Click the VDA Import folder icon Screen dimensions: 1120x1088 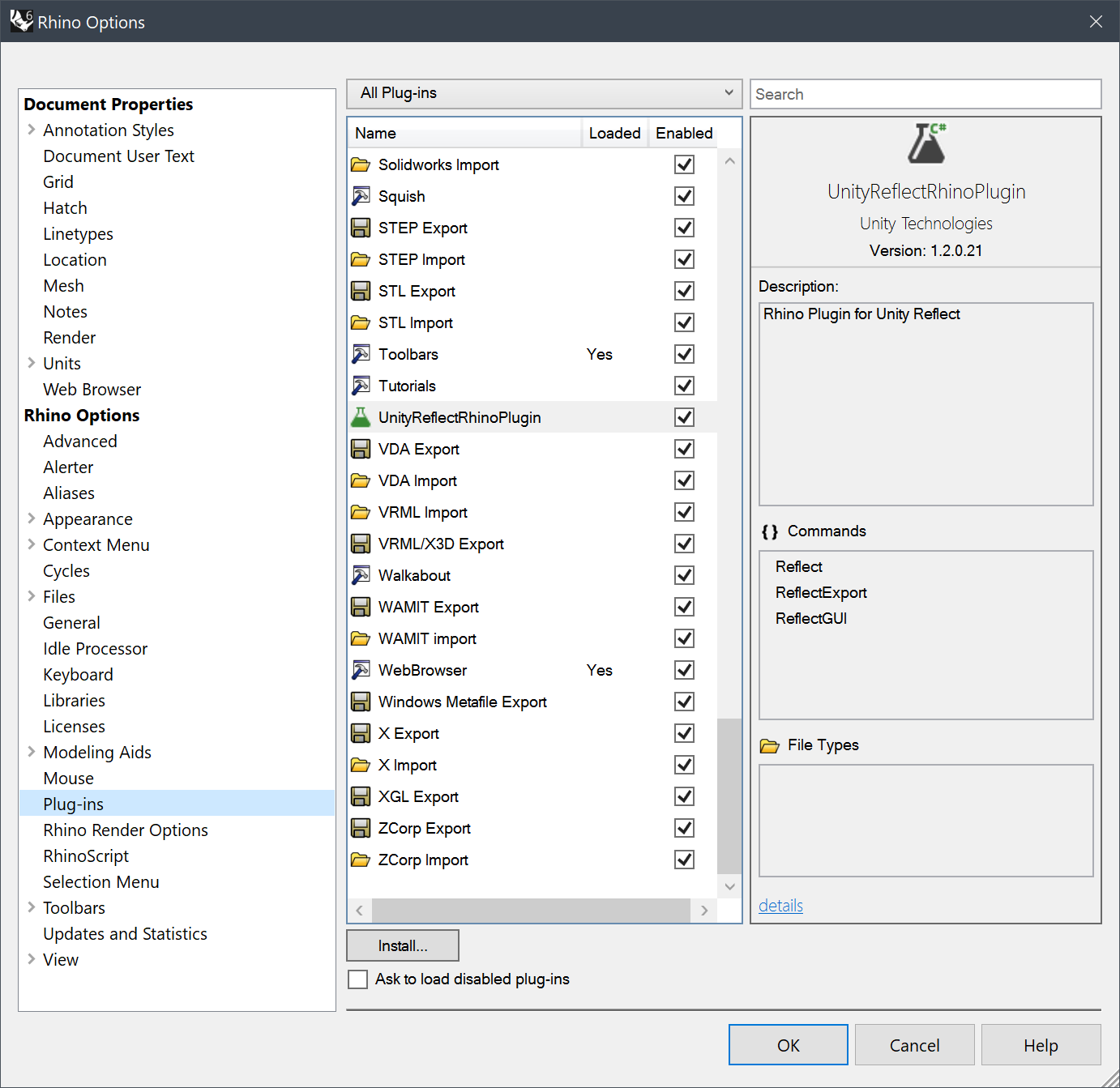click(361, 480)
